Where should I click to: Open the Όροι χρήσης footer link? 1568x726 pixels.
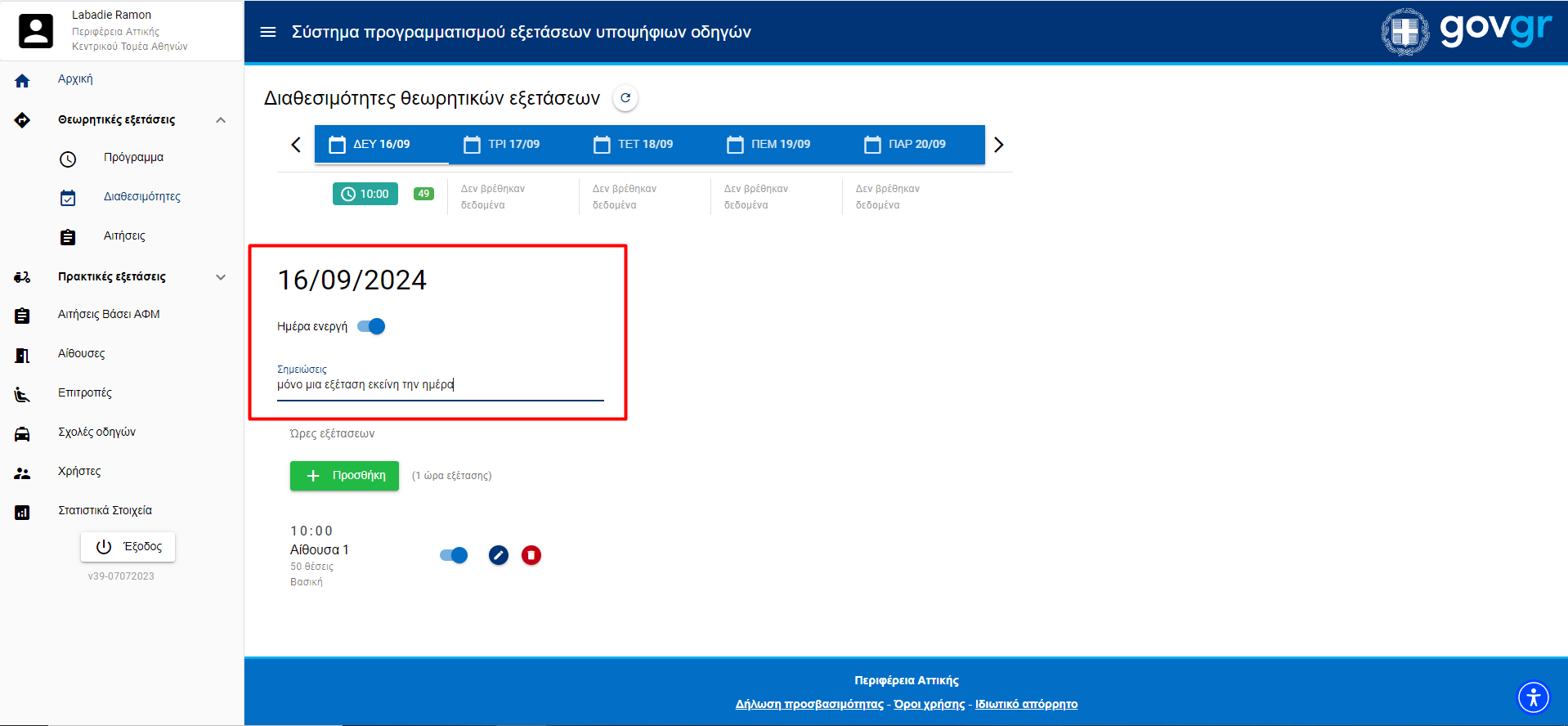tap(929, 704)
